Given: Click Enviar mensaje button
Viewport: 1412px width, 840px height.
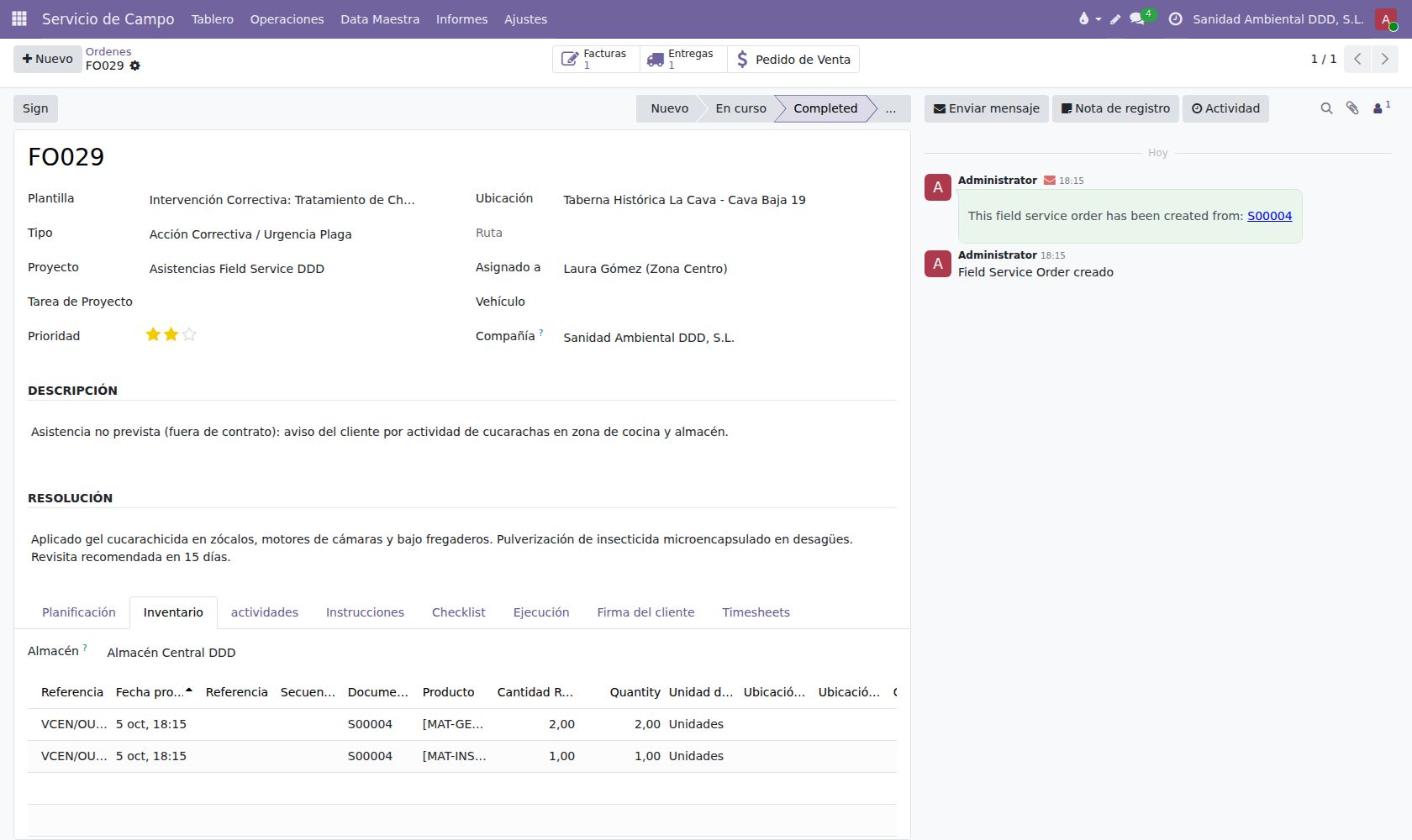Looking at the screenshot, I should (987, 108).
